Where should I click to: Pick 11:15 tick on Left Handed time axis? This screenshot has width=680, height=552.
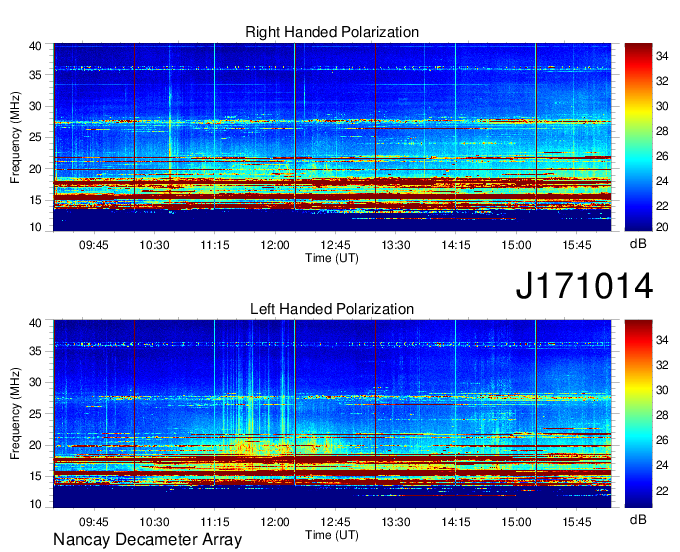(x=214, y=522)
